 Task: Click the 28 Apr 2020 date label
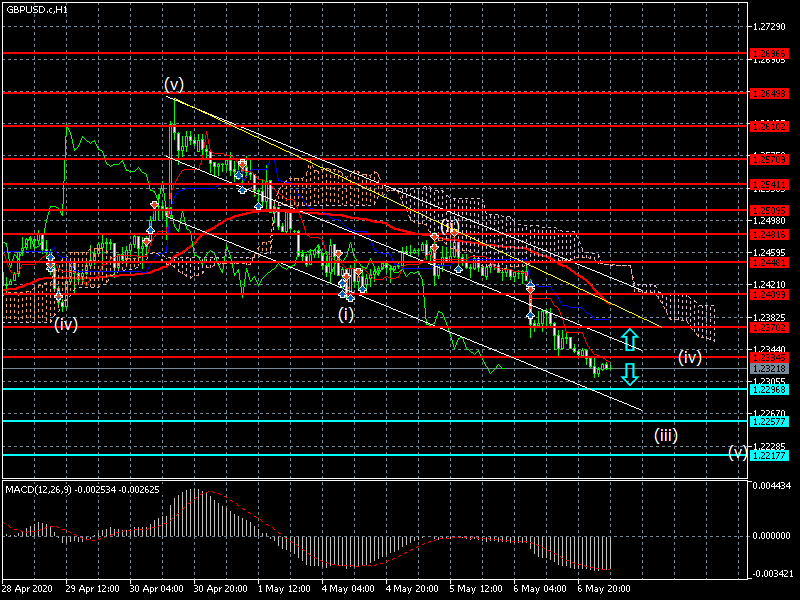pyautogui.click(x=27, y=589)
